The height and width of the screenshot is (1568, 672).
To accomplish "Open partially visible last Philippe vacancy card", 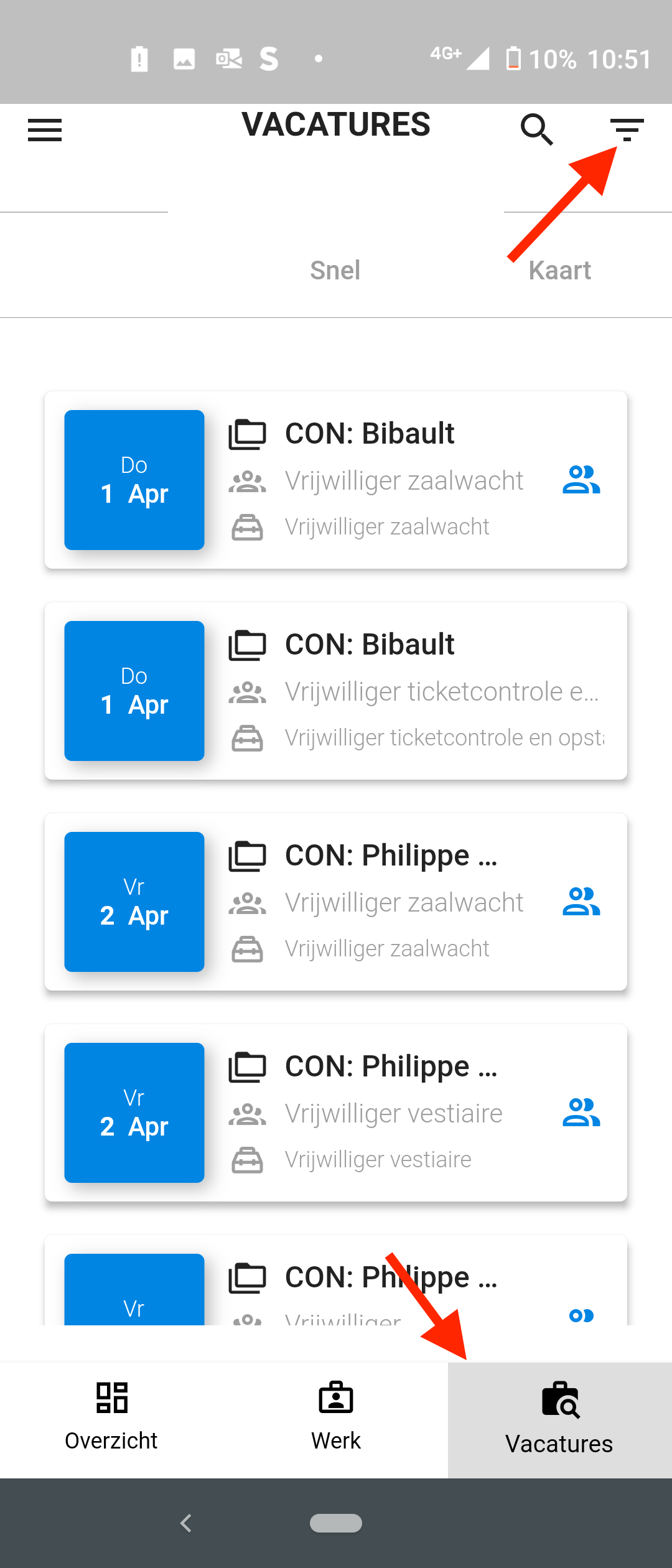I will click(336, 1280).
